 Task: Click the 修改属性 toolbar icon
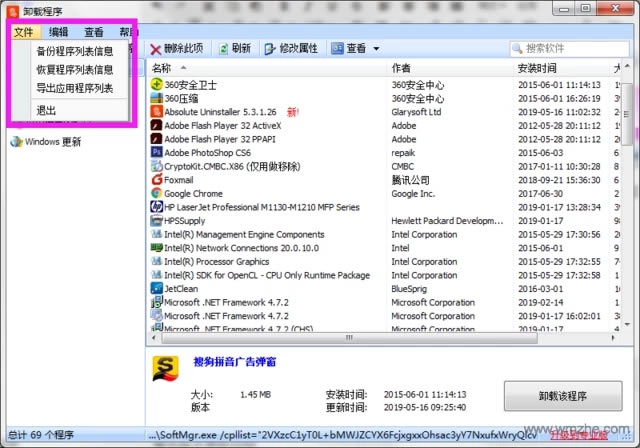270,49
